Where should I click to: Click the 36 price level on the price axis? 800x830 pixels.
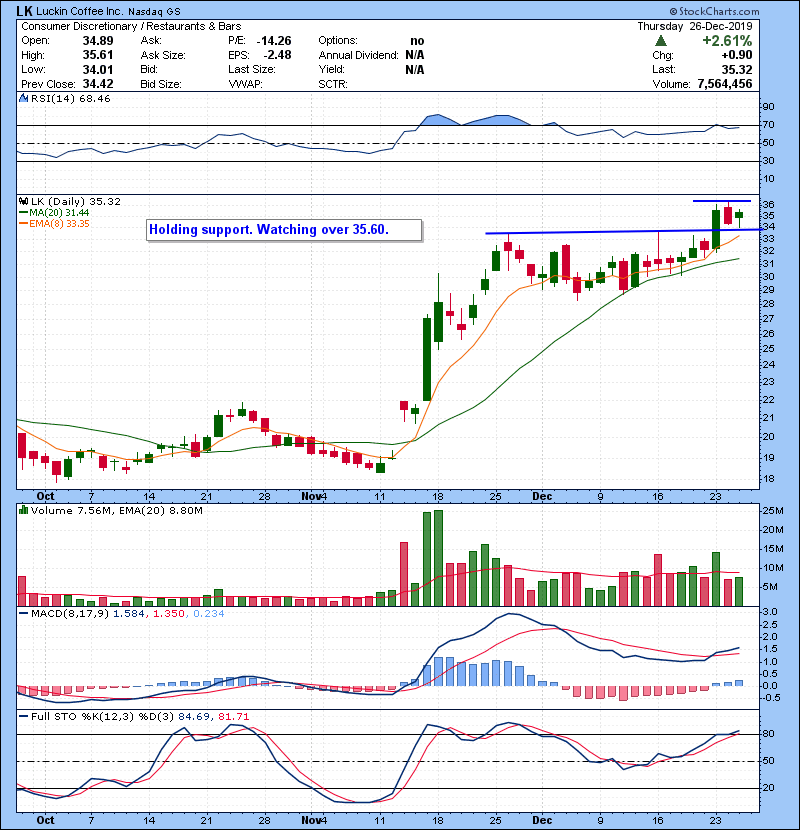coord(768,204)
